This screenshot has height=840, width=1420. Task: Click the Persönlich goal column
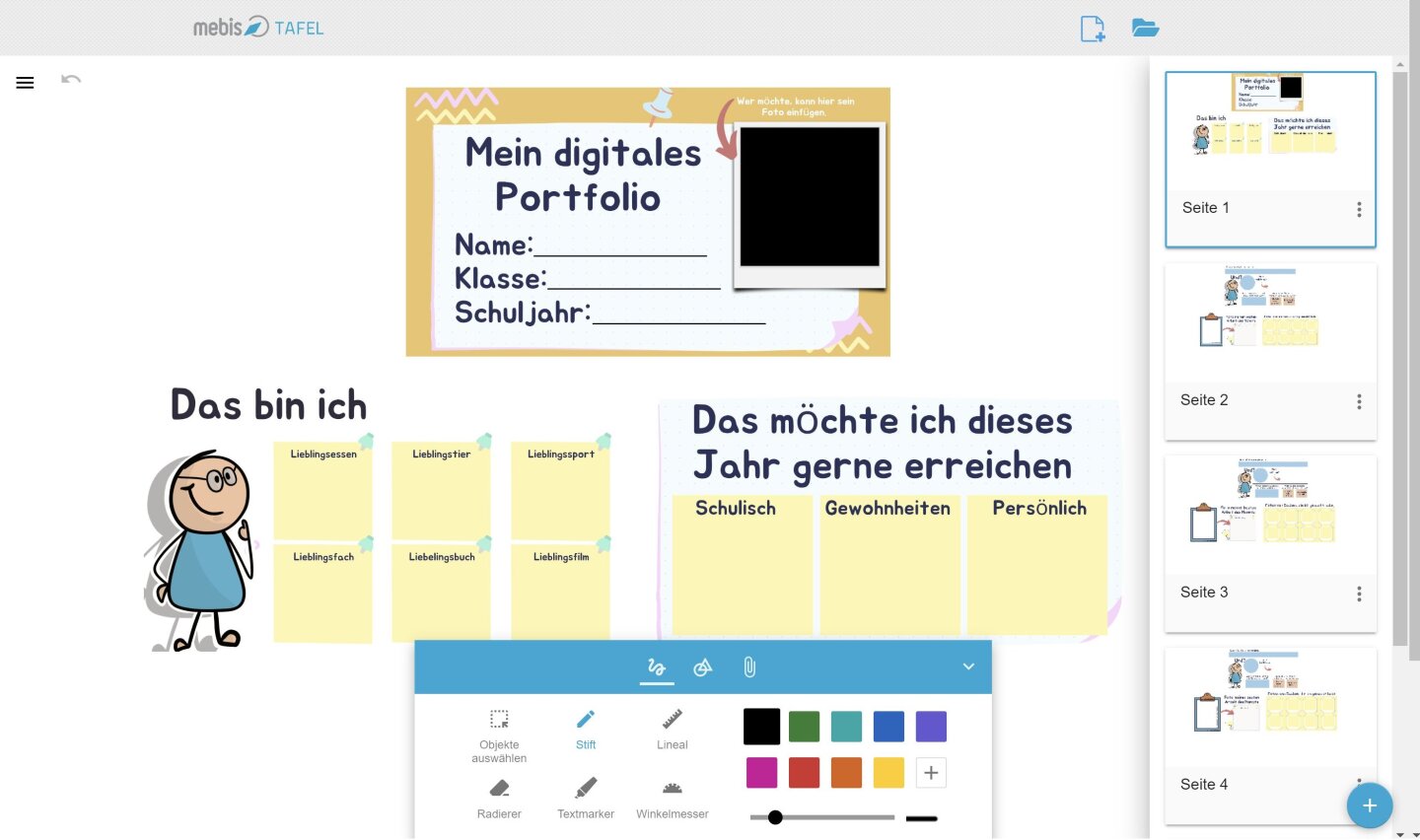pyautogui.click(x=1037, y=564)
